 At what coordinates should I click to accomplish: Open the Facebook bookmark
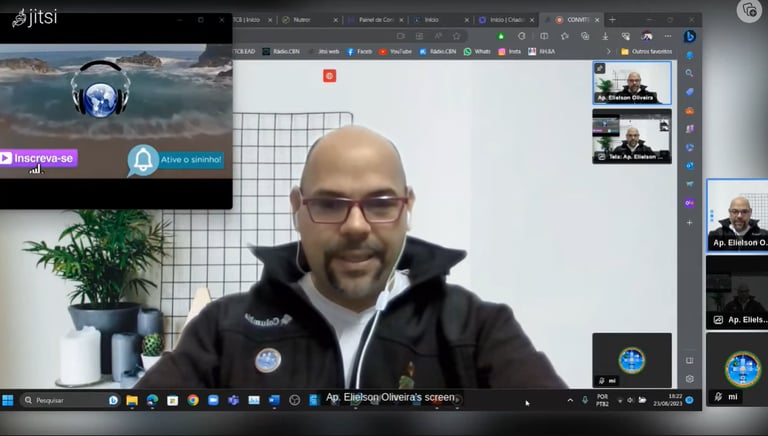pyautogui.click(x=359, y=51)
